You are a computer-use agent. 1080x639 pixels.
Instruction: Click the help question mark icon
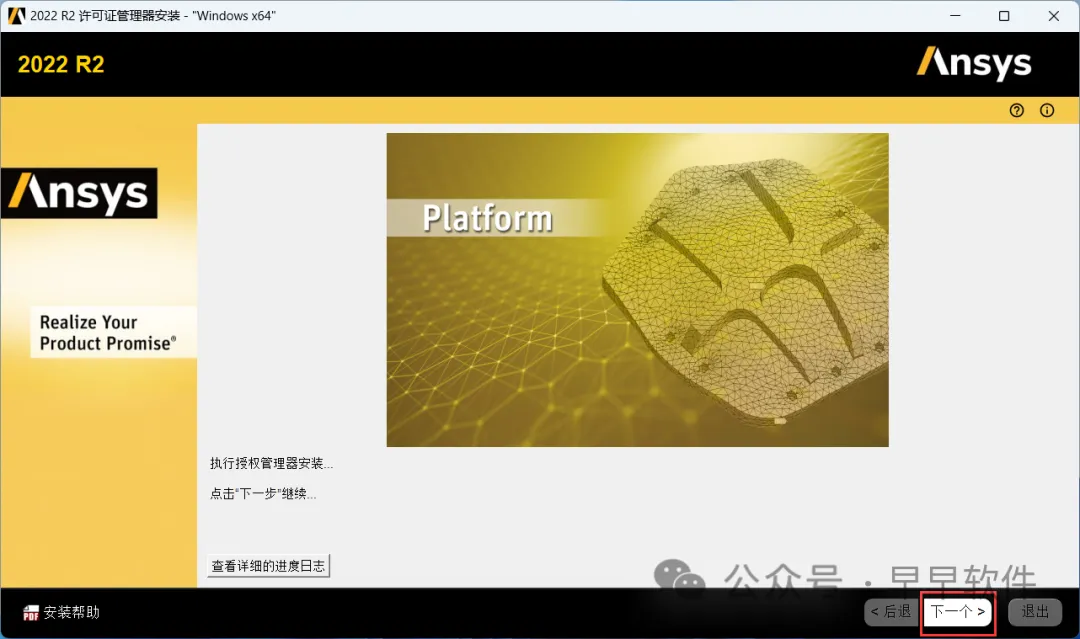tap(1016, 110)
